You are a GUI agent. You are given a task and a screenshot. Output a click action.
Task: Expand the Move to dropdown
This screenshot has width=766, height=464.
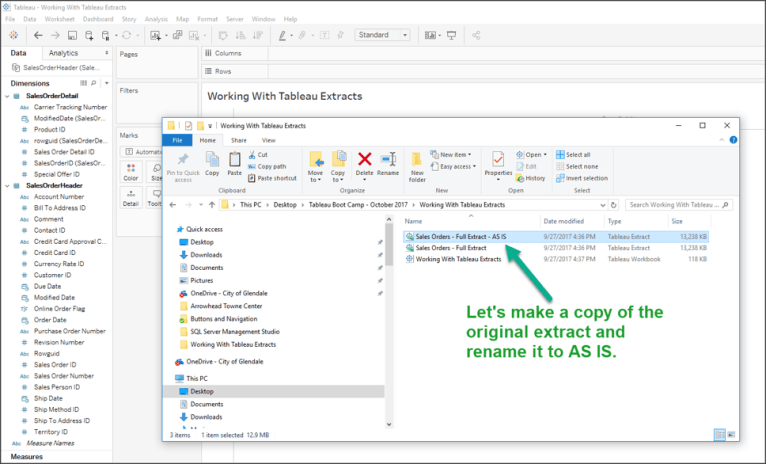coord(316,179)
